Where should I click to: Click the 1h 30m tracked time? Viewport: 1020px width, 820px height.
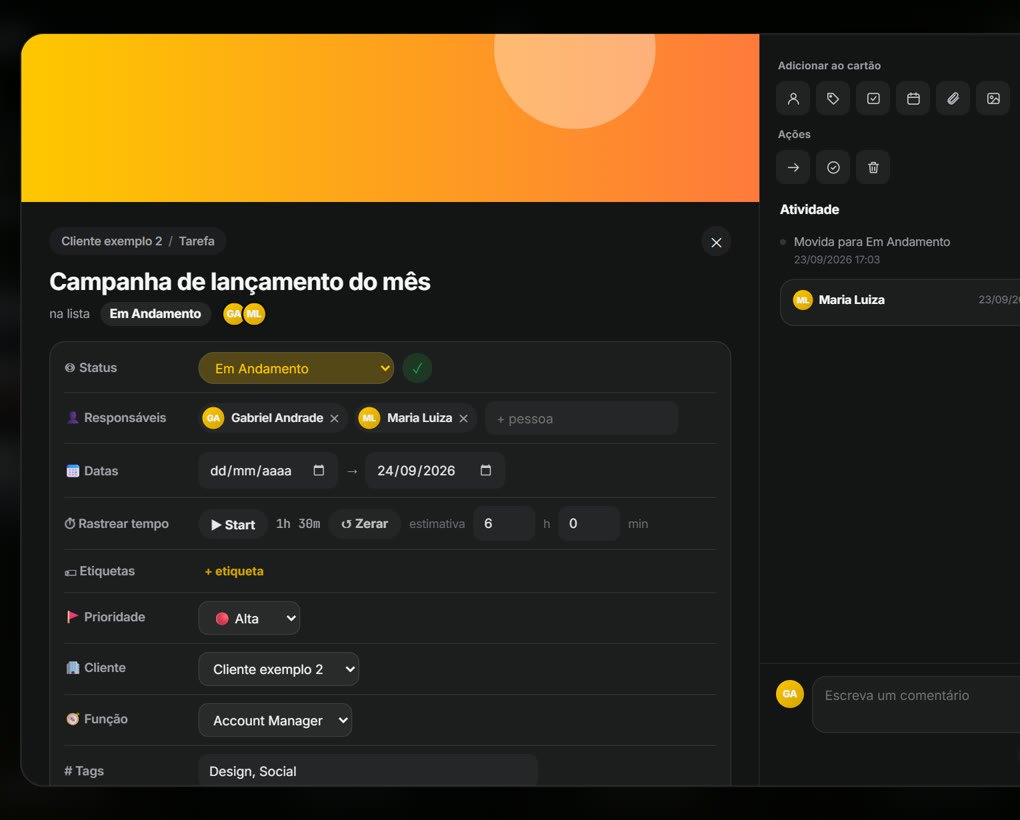[298, 524]
